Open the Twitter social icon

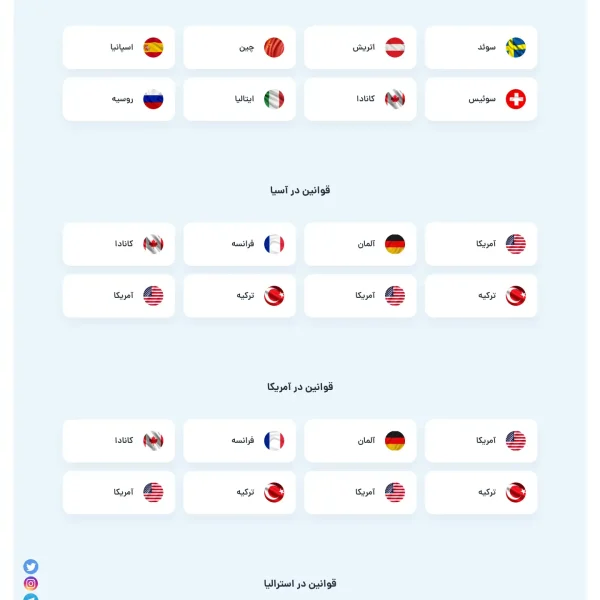click(31, 566)
